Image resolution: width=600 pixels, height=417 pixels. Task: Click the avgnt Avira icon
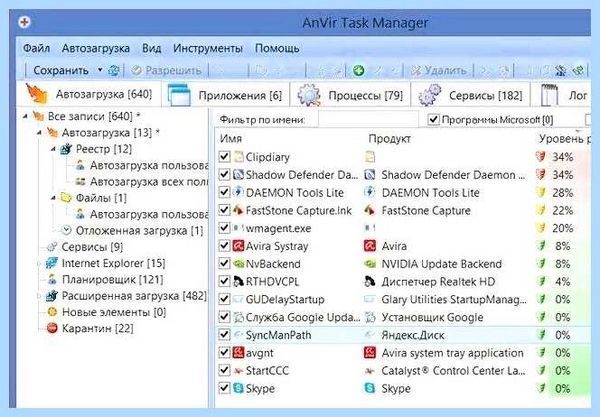238,352
